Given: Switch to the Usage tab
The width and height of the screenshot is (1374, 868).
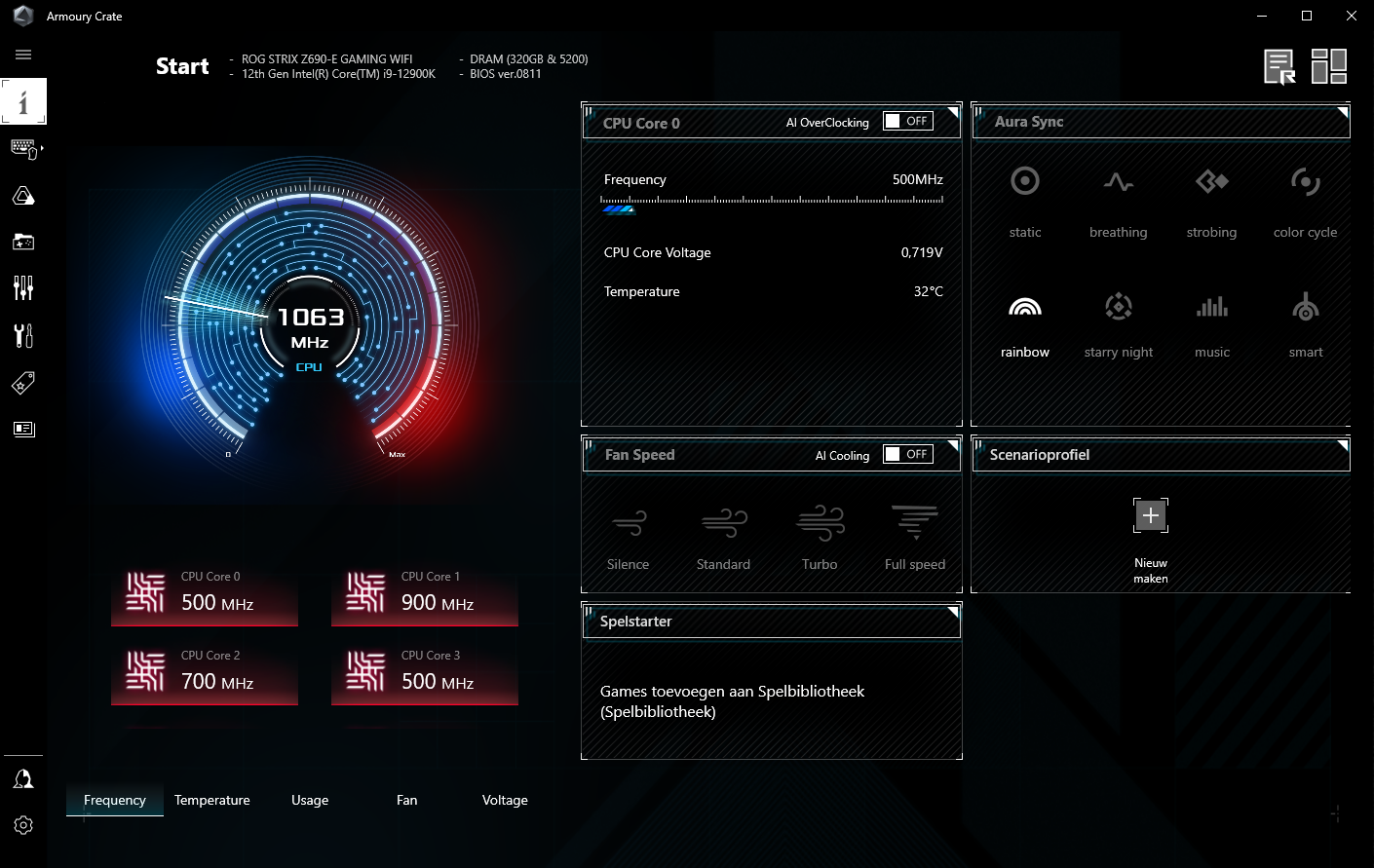Looking at the screenshot, I should coord(310,800).
